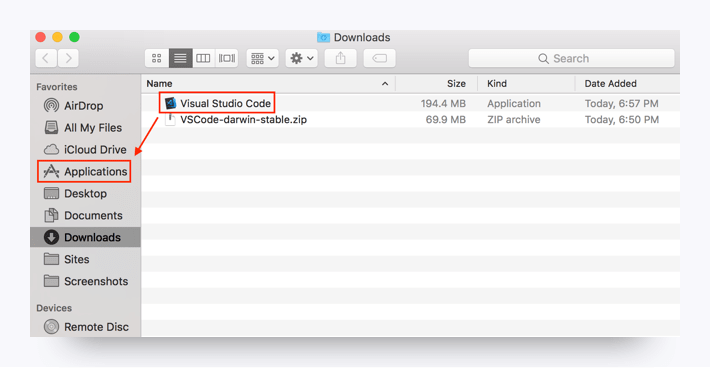
Task: Click the AirDrop radar icon
Action: click(51, 105)
